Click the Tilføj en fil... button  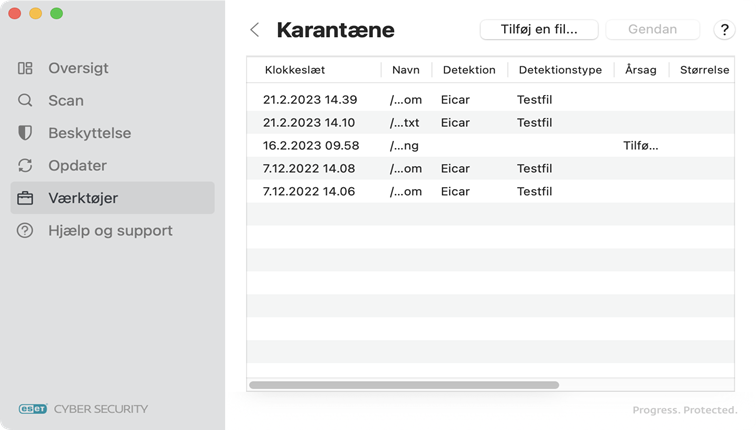pyautogui.click(x=539, y=29)
